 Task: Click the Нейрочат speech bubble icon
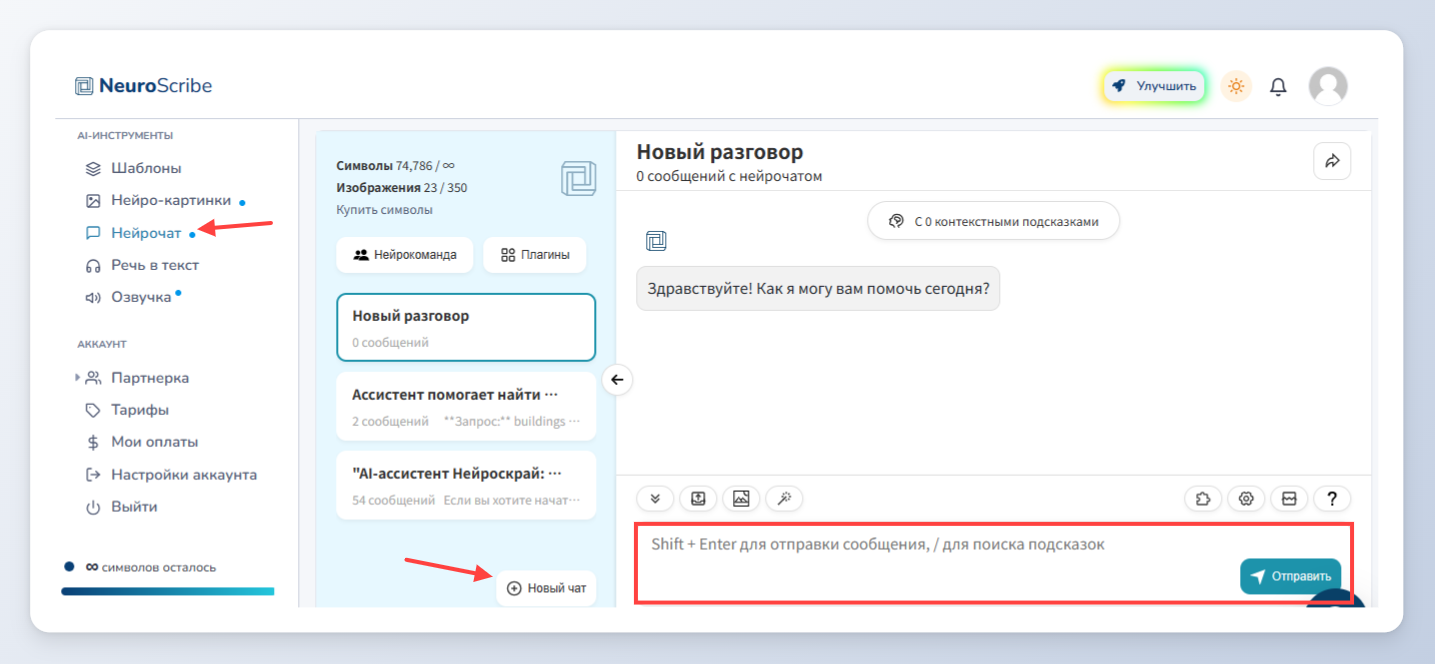(x=93, y=233)
